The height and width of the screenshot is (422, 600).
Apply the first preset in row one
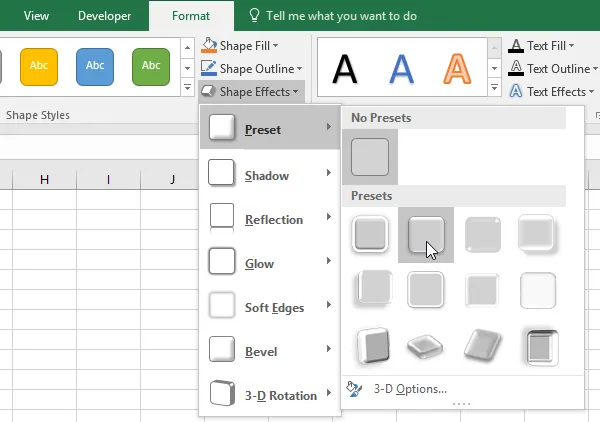[370, 234]
